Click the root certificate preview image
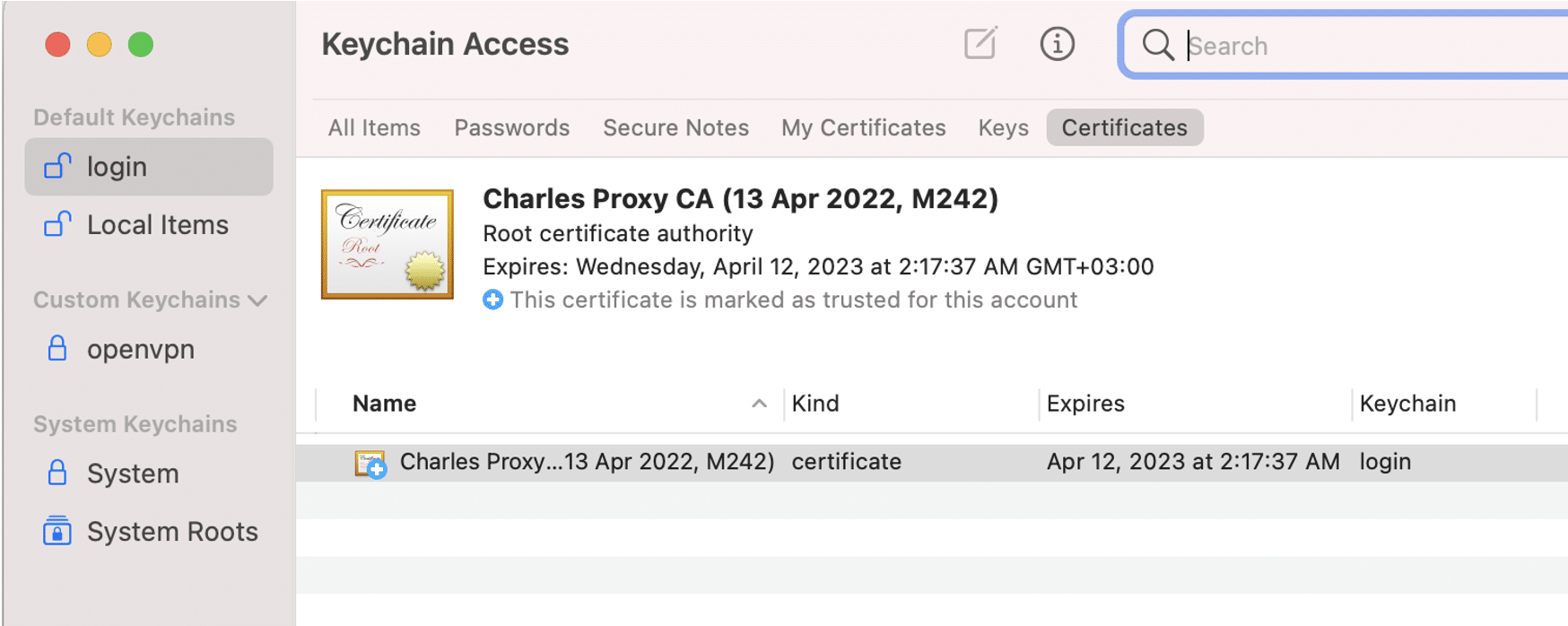This screenshot has width=1568, height=626. point(388,242)
